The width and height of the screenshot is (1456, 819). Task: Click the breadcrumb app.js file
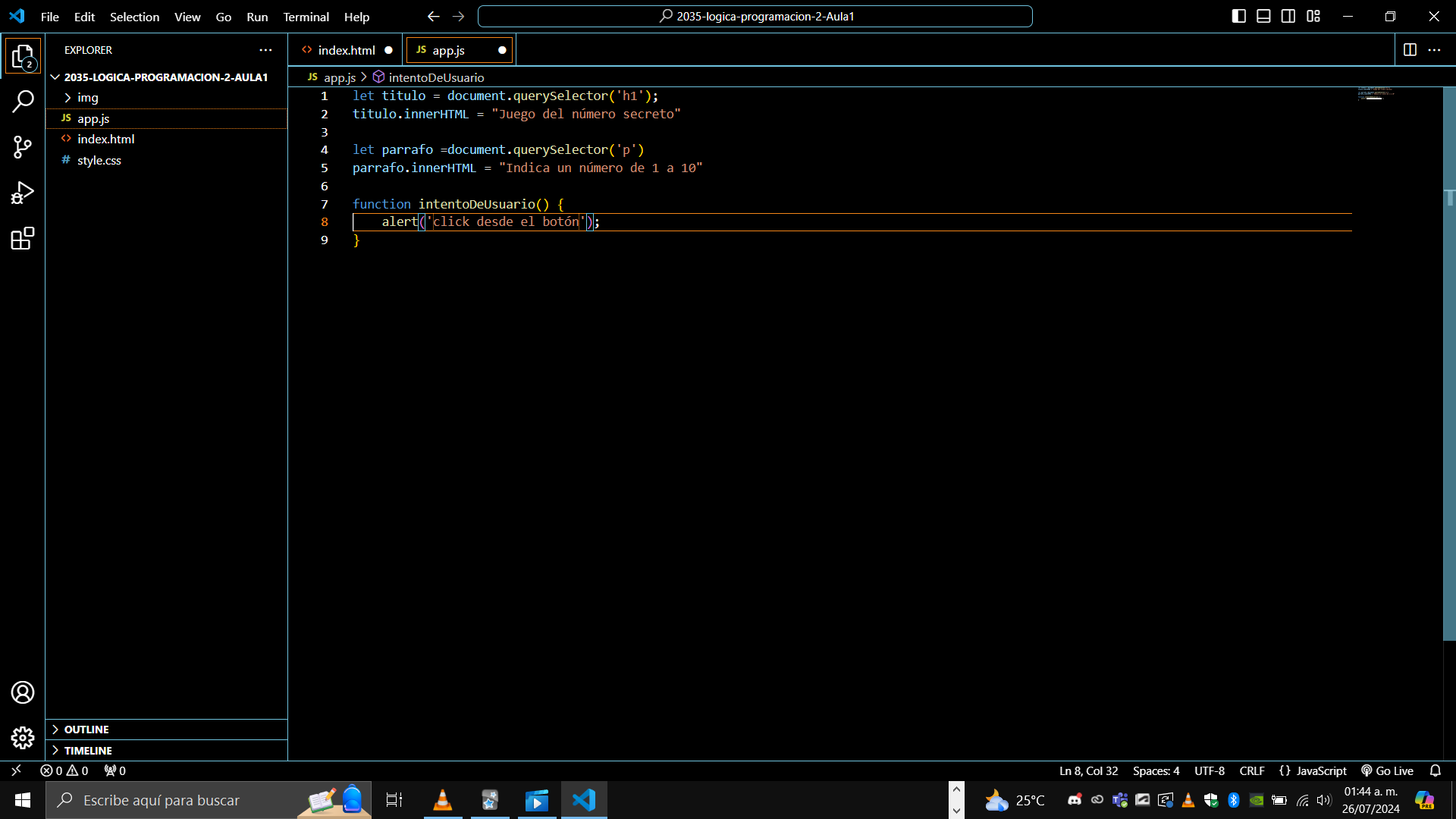332,77
